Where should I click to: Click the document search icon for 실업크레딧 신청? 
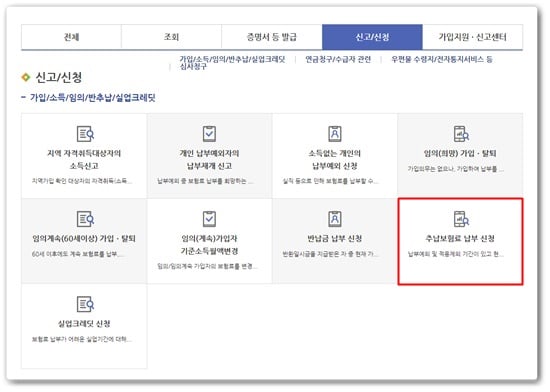pos(85,304)
